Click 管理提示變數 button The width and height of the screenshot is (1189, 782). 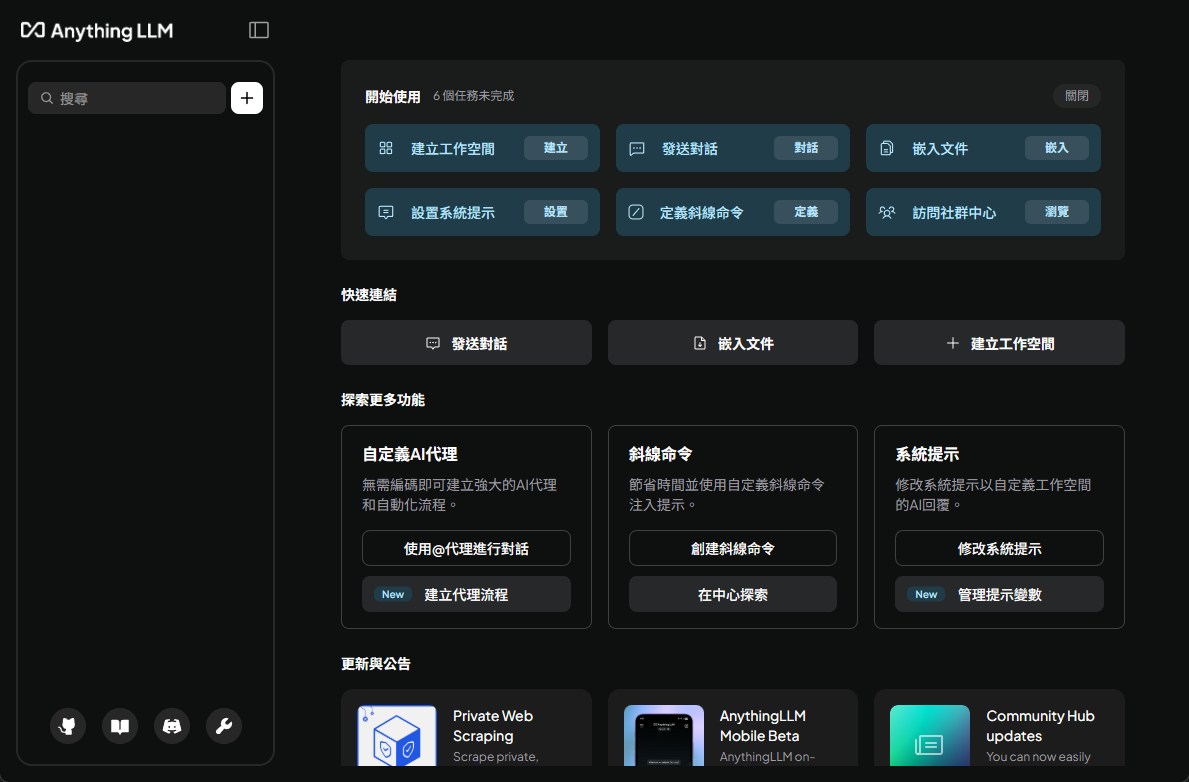(999, 594)
